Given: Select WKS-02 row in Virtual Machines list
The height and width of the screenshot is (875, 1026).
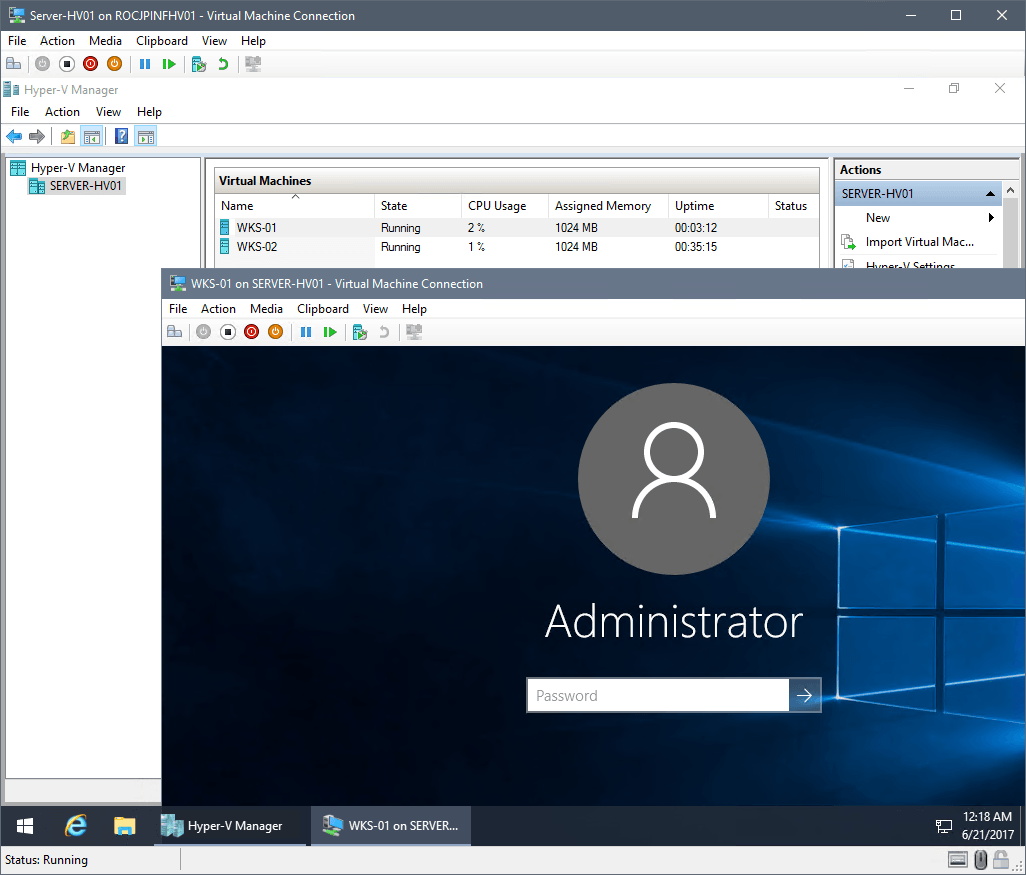Looking at the screenshot, I should [x=517, y=247].
